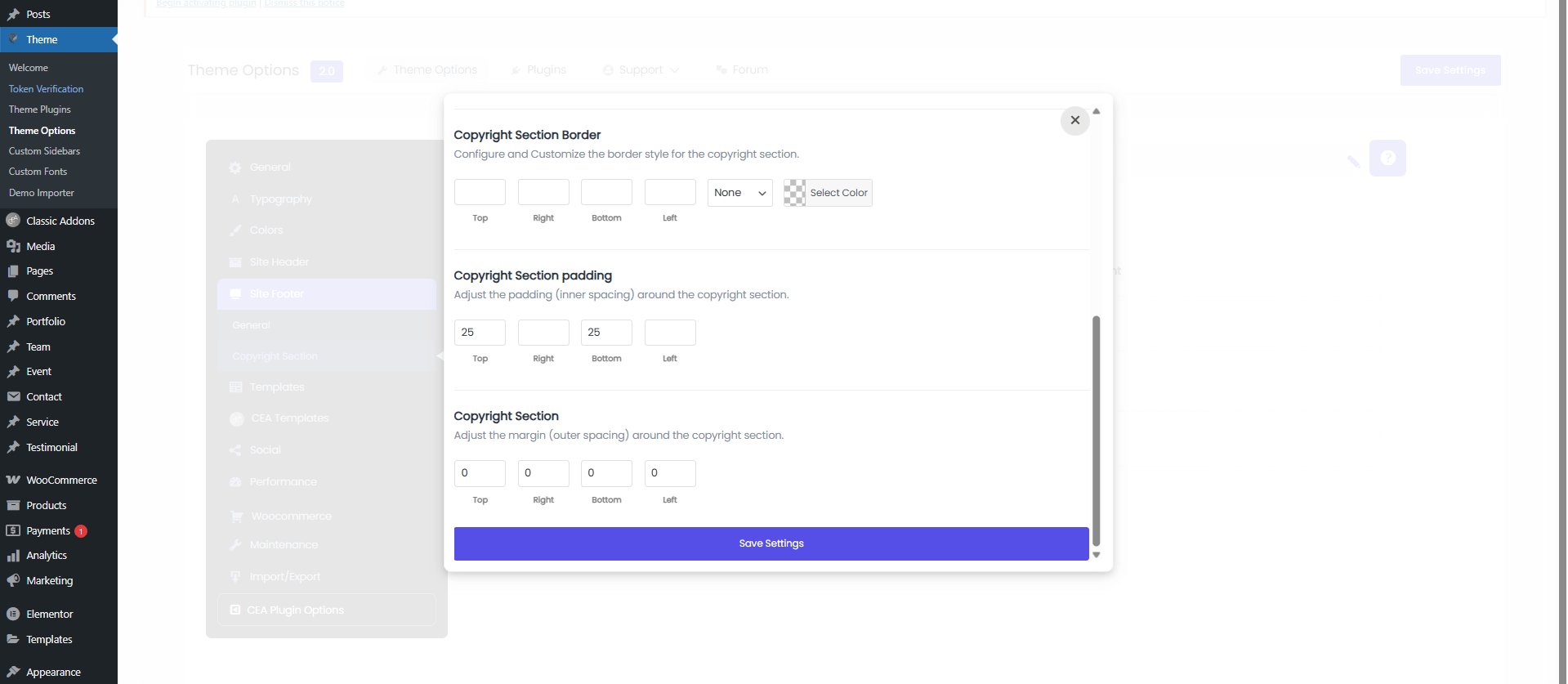Image resolution: width=1568 pixels, height=684 pixels.
Task: Close the copyright settings popup
Action: pyautogui.click(x=1074, y=120)
